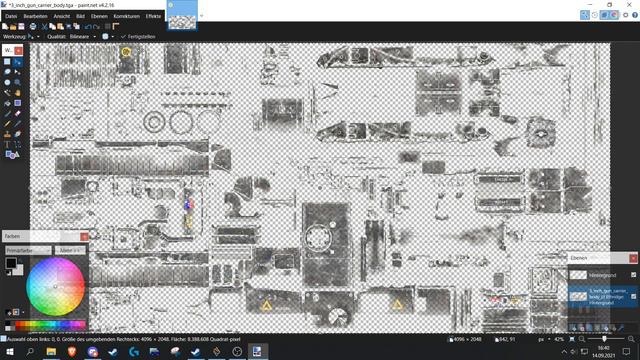The width and height of the screenshot is (640, 360).
Task: Click the Cut scissors icon
Action: click(x=44, y=27)
